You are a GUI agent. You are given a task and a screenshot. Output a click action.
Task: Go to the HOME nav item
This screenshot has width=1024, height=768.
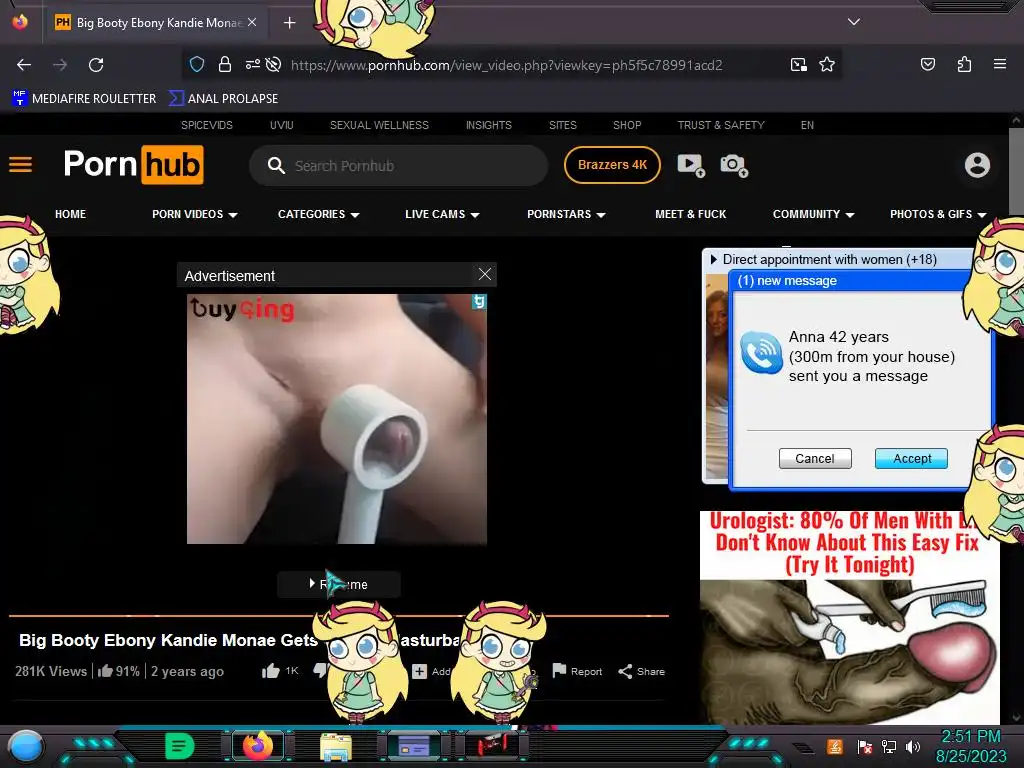pos(71,214)
